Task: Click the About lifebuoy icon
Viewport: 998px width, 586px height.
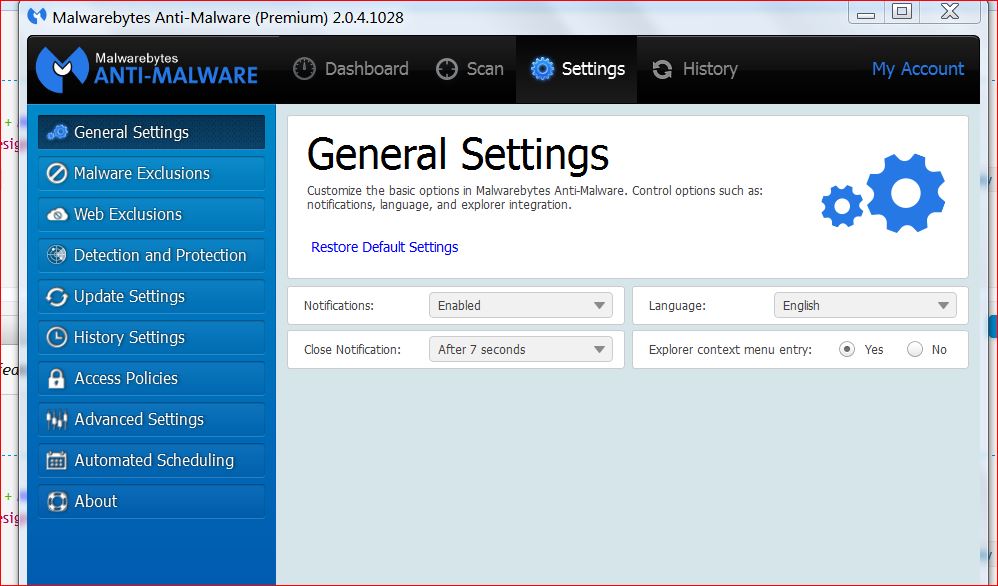Action: click(x=57, y=501)
